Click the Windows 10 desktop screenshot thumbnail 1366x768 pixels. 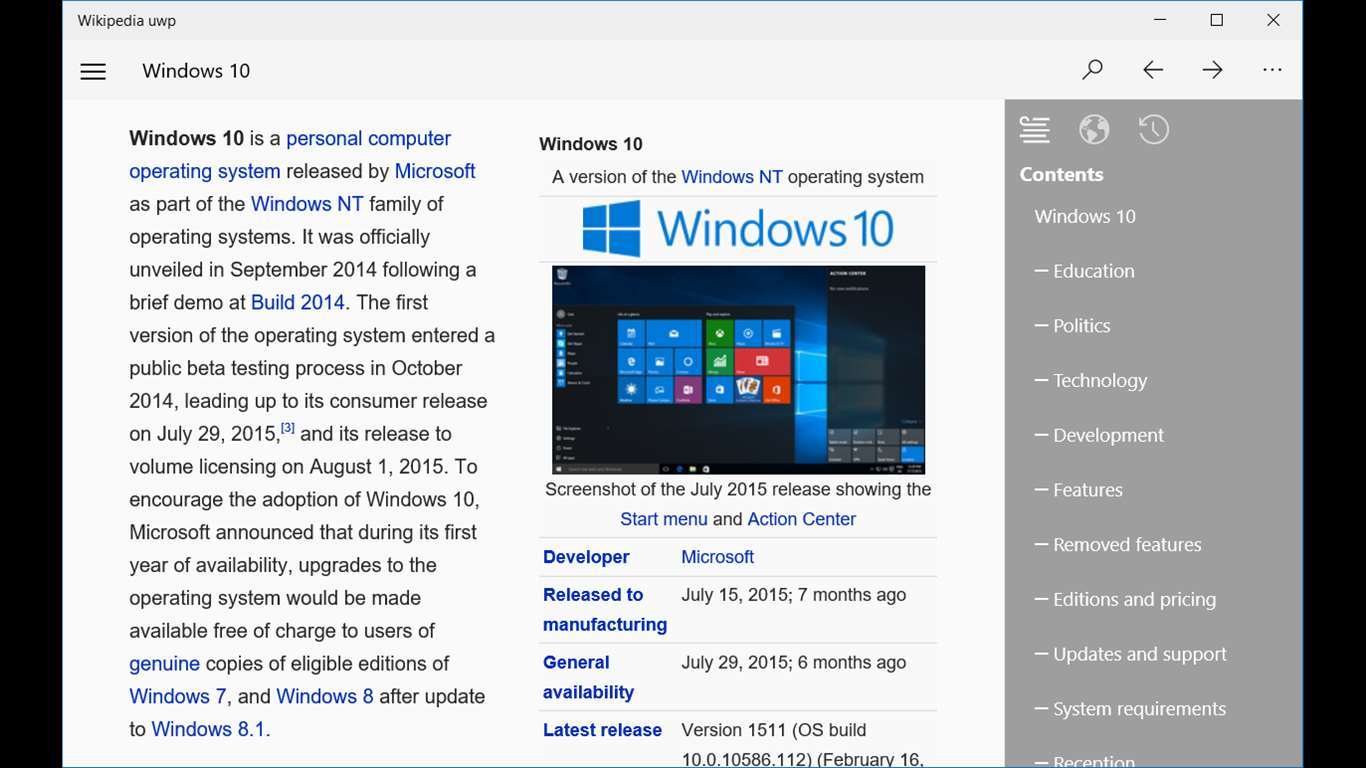tap(738, 369)
